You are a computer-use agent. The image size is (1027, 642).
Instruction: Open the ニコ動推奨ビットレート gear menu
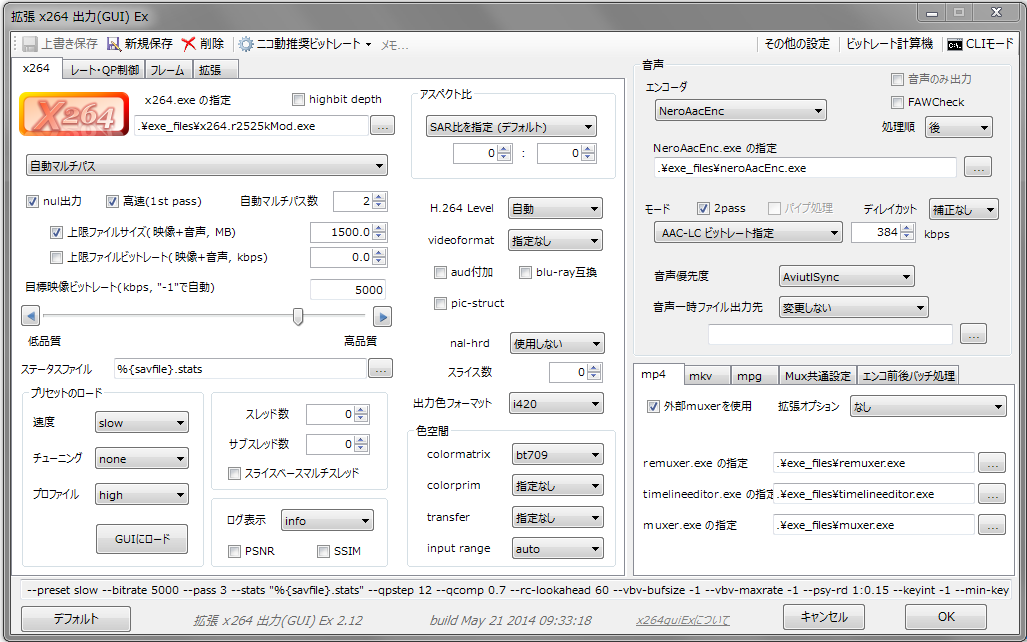click(x=305, y=44)
